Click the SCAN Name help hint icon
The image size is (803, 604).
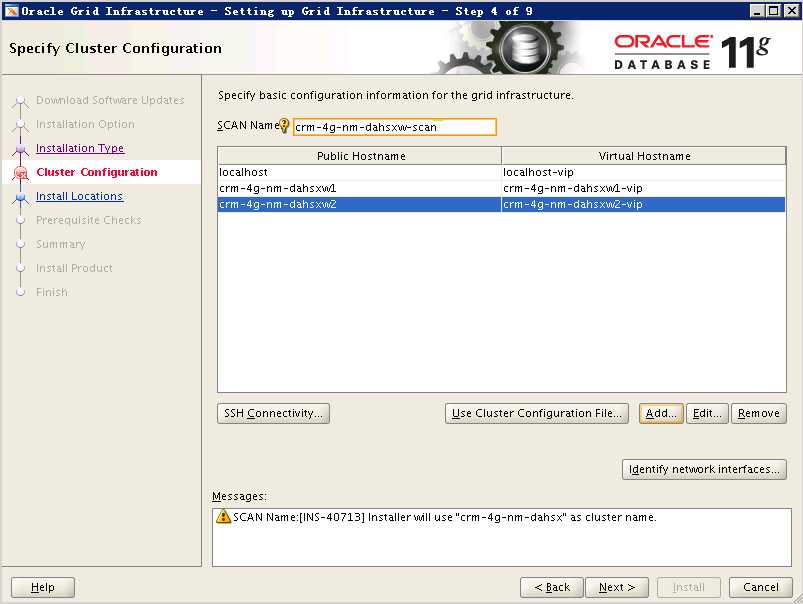pos(284,126)
